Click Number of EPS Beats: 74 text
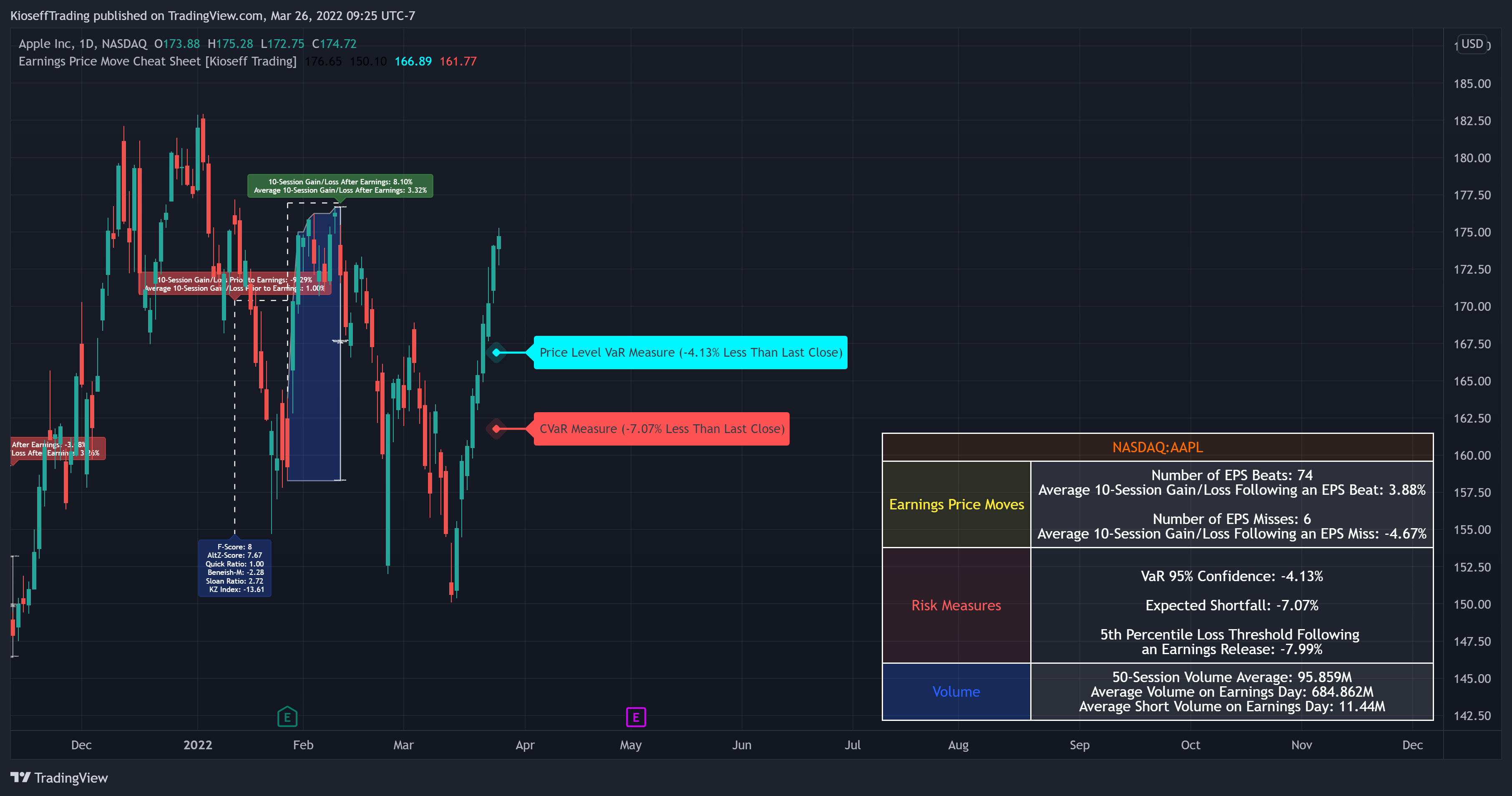The height and width of the screenshot is (796, 1512). pos(1231,475)
